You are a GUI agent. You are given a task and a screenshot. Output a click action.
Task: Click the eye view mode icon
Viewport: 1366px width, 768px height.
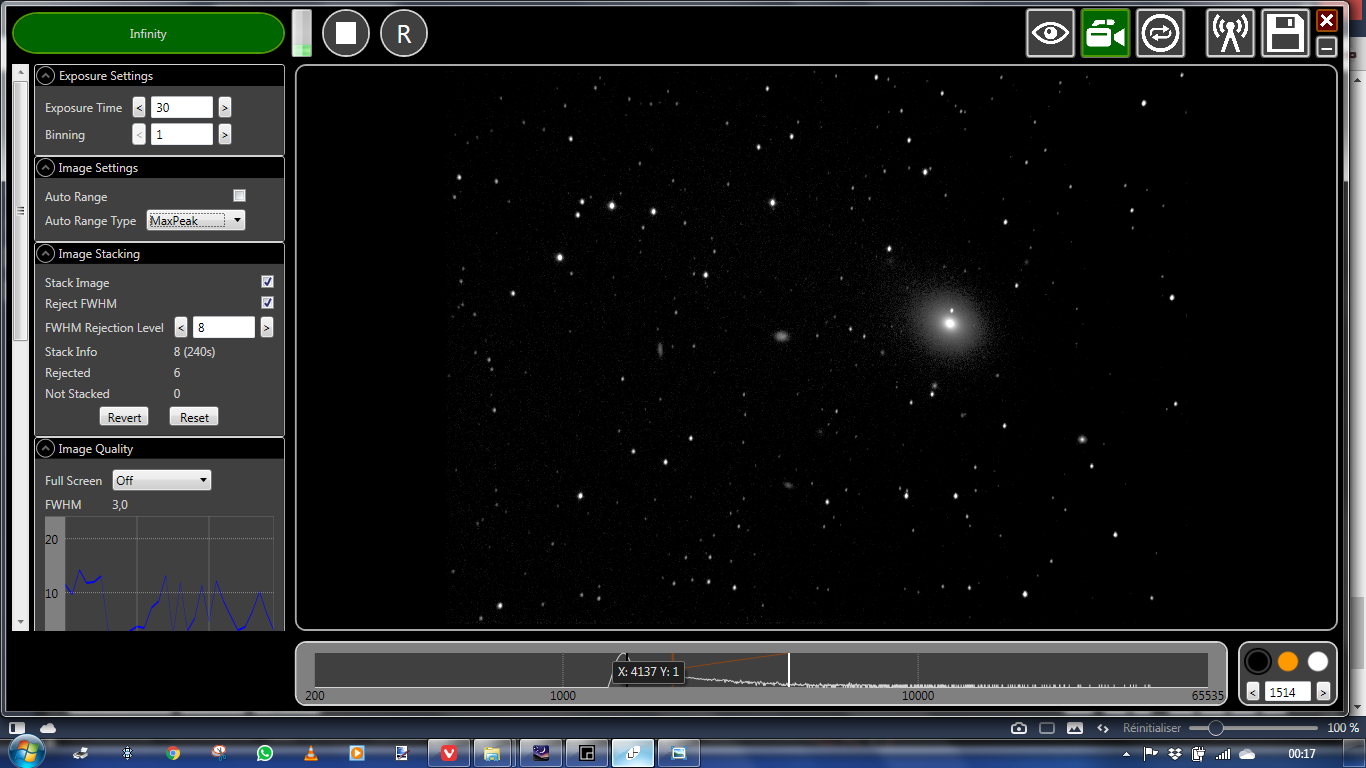[1050, 33]
